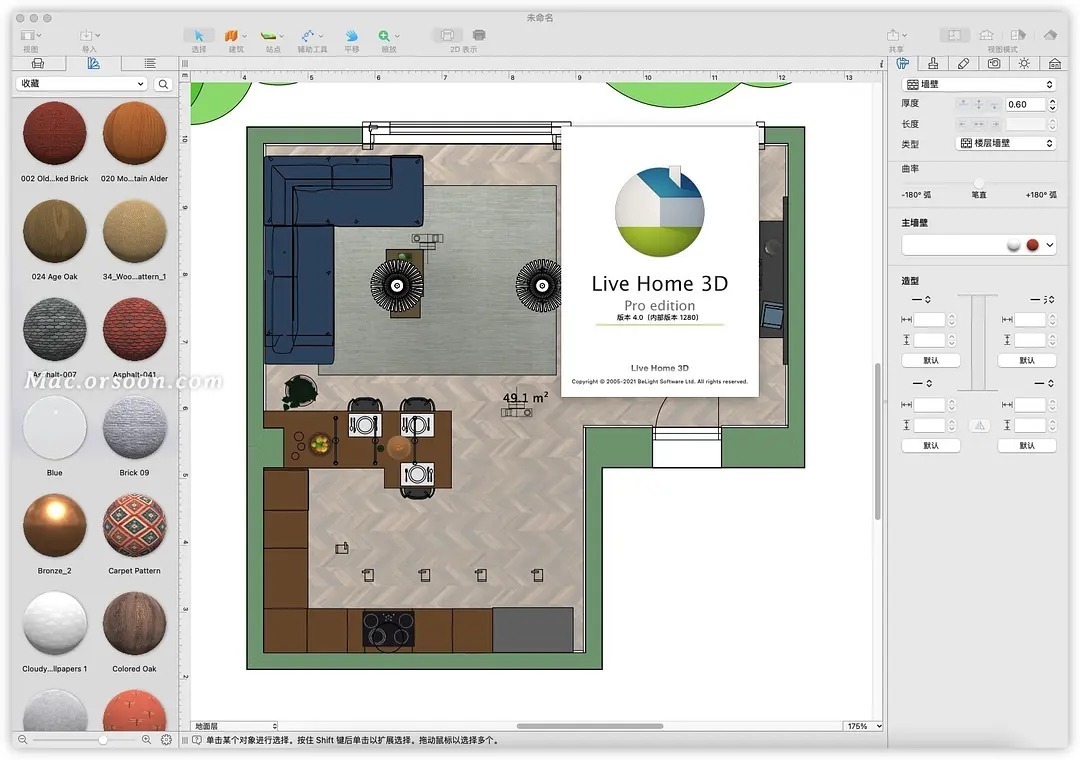Click the lower-right 默认 button under 造型
The height and width of the screenshot is (760, 1080).
click(1027, 445)
